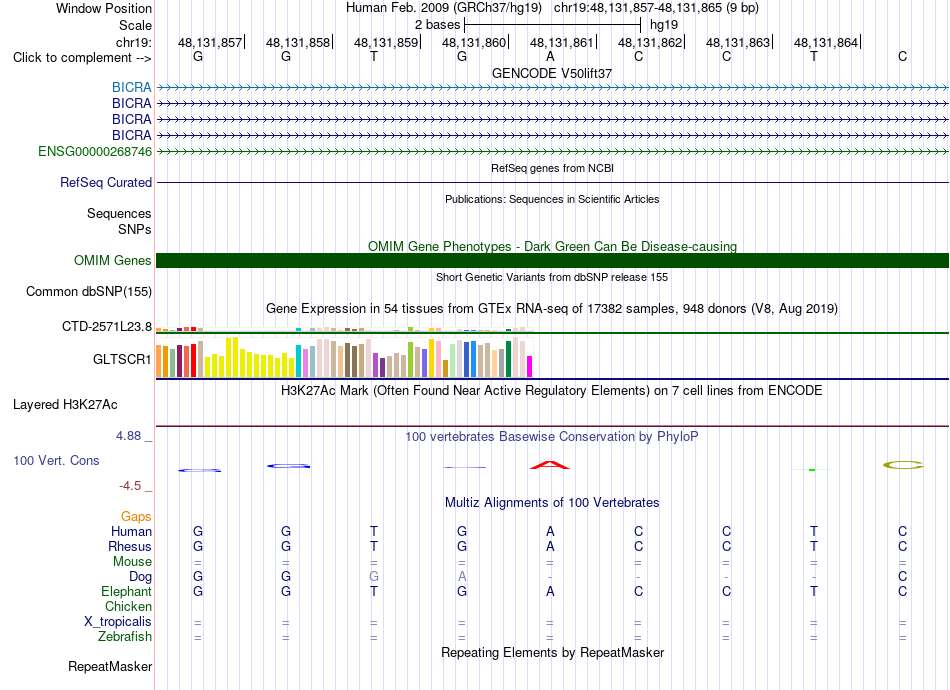Select the X_tropicalis alignment row label
The width and height of the screenshot is (950, 690).
tap(118, 622)
